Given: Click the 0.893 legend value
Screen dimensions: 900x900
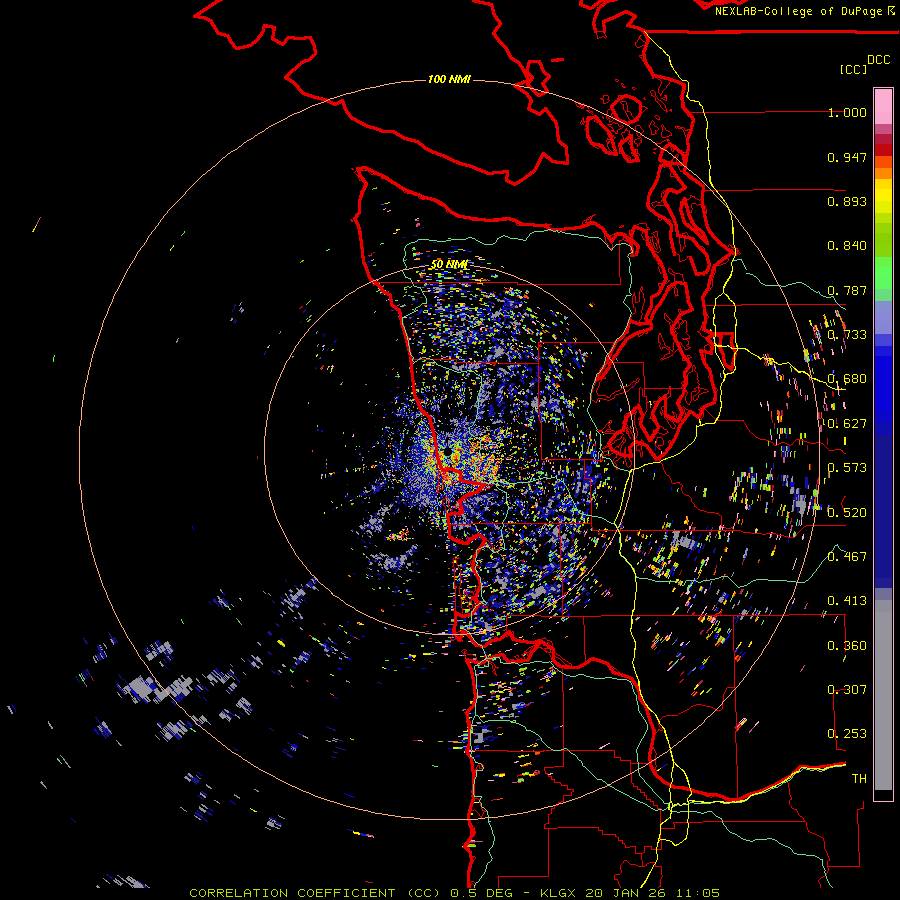Looking at the screenshot, I should 847,201.
